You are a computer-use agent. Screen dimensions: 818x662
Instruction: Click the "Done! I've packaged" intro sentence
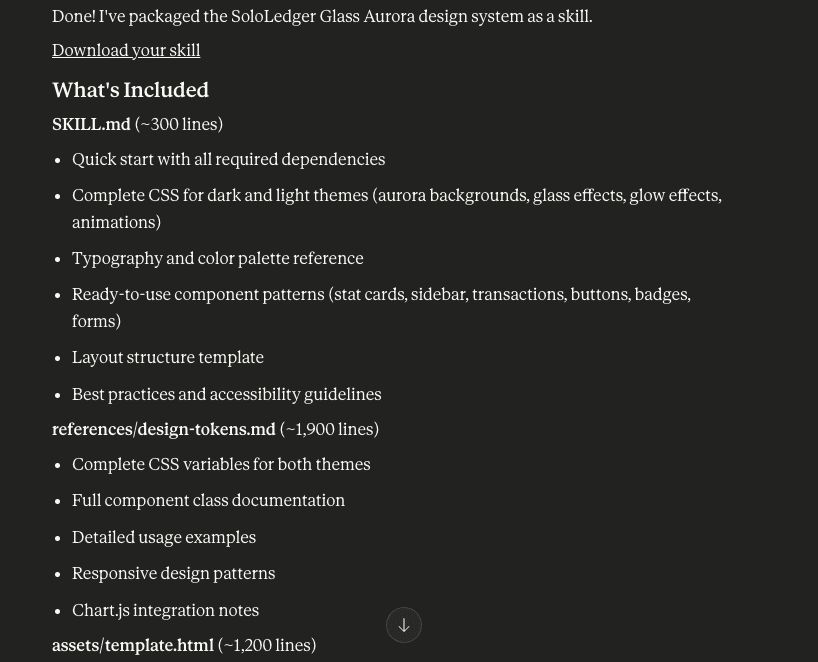(x=322, y=16)
